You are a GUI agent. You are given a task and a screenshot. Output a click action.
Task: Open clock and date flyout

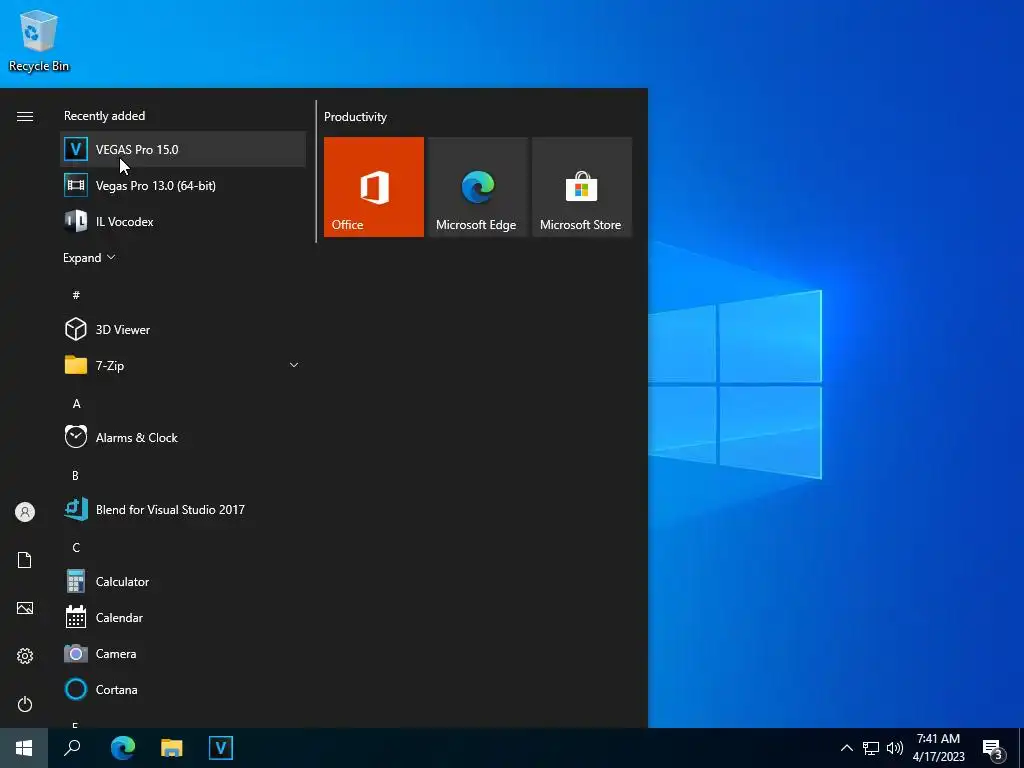coord(938,748)
